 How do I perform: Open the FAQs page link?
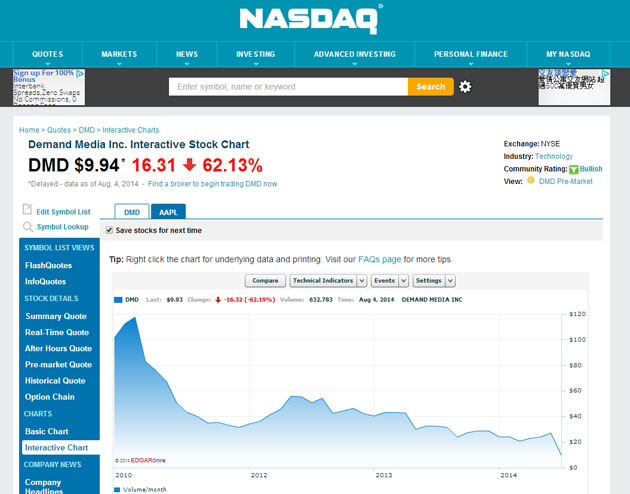[x=379, y=259]
